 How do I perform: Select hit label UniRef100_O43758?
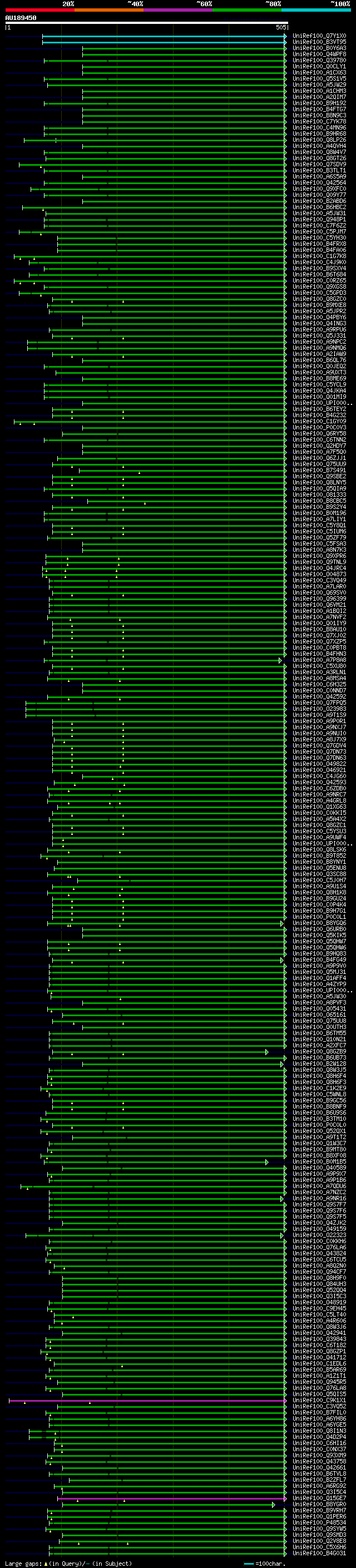click(x=319, y=1461)
